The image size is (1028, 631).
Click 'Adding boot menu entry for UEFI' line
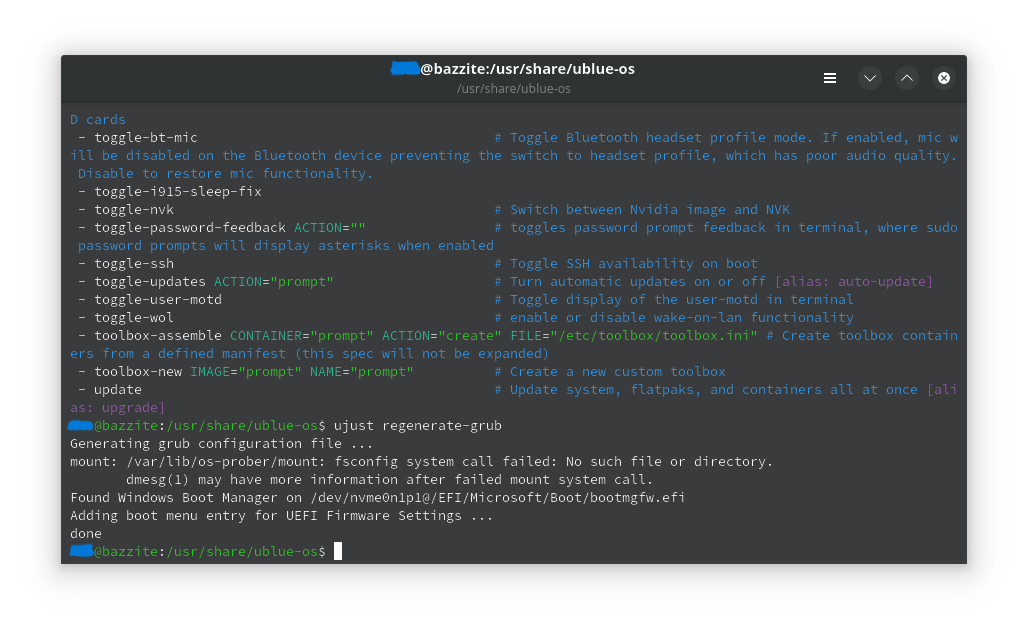pos(281,516)
